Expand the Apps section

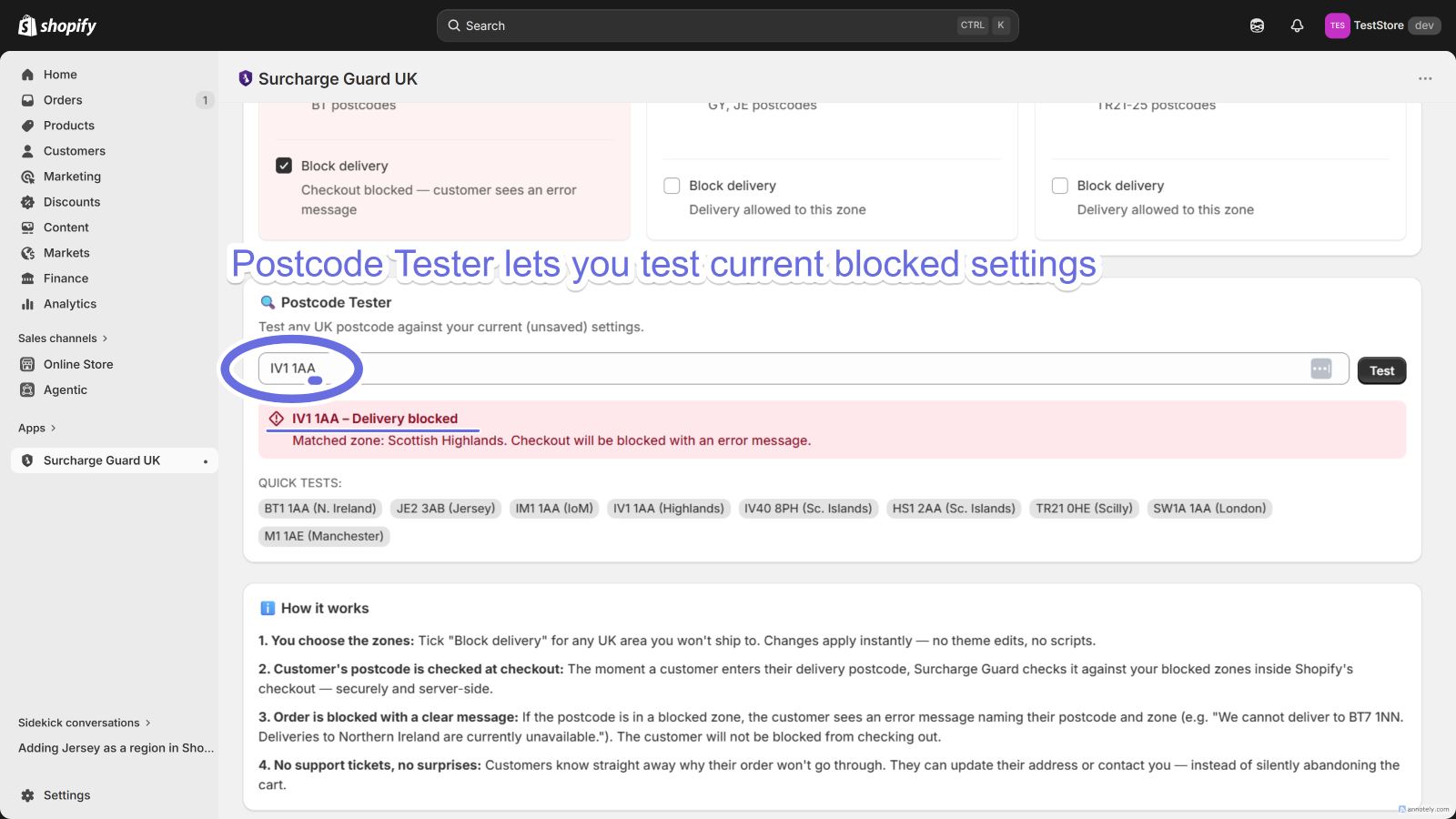click(x=37, y=428)
